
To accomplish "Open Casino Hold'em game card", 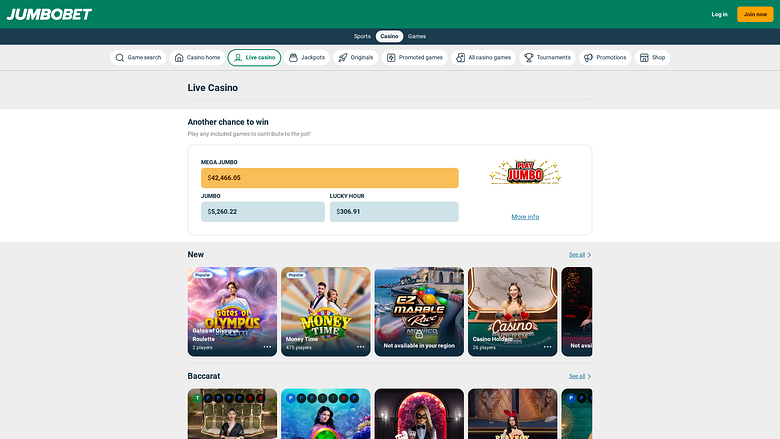I will click(x=513, y=312).
